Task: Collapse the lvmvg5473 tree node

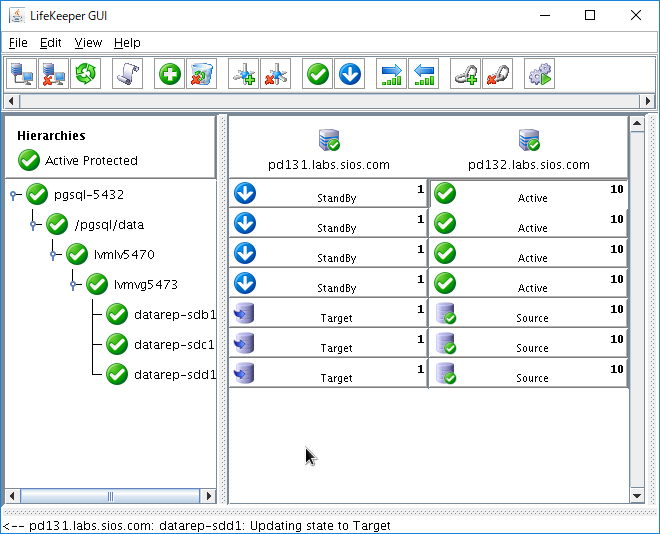Action: tap(73, 285)
